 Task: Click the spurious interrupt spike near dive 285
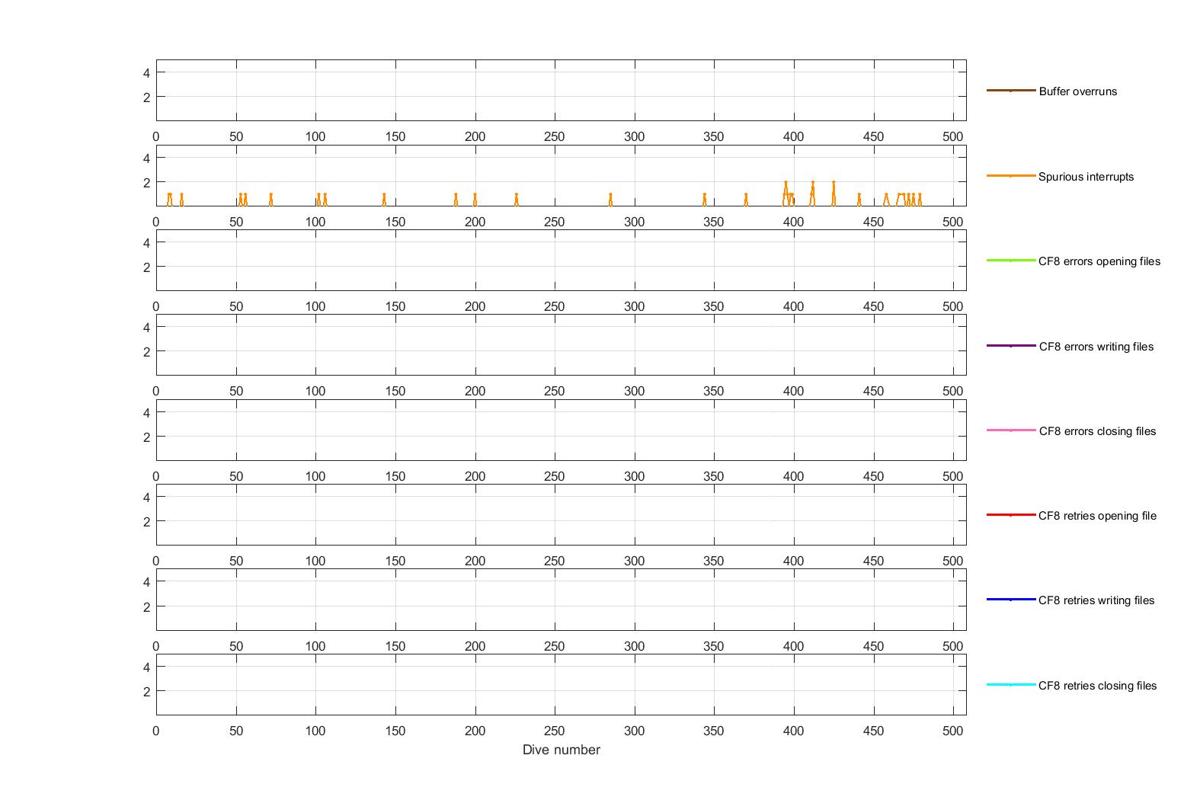610,199
